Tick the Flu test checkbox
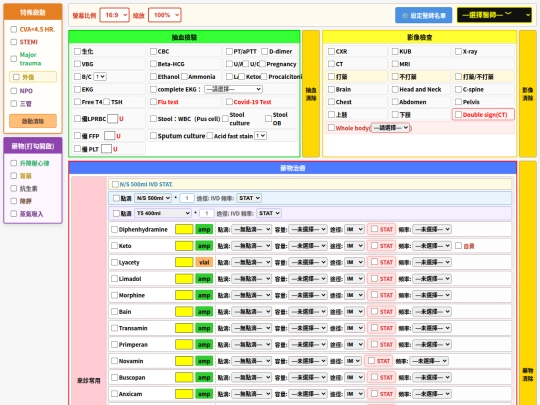This screenshot has height=405, width=540. pyautogui.click(x=153, y=102)
